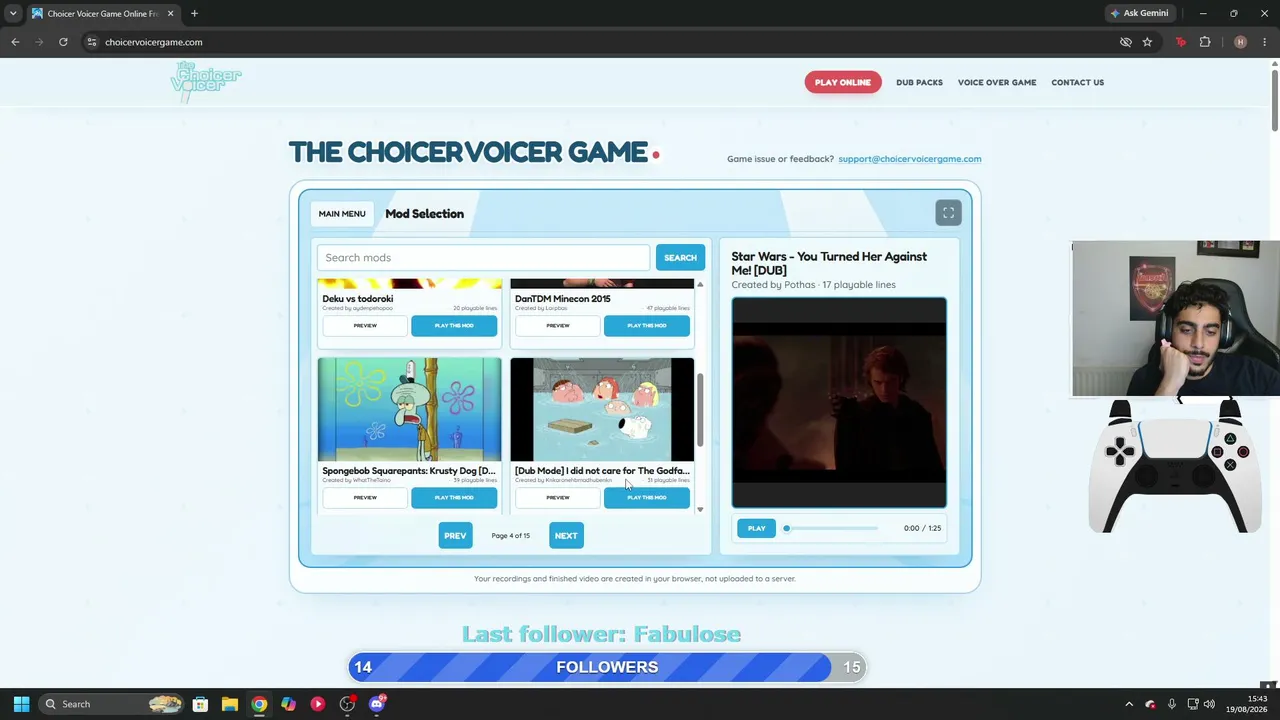The width and height of the screenshot is (1280, 720).
Task: Go to the Play Online page
Action: click(x=843, y=82)
